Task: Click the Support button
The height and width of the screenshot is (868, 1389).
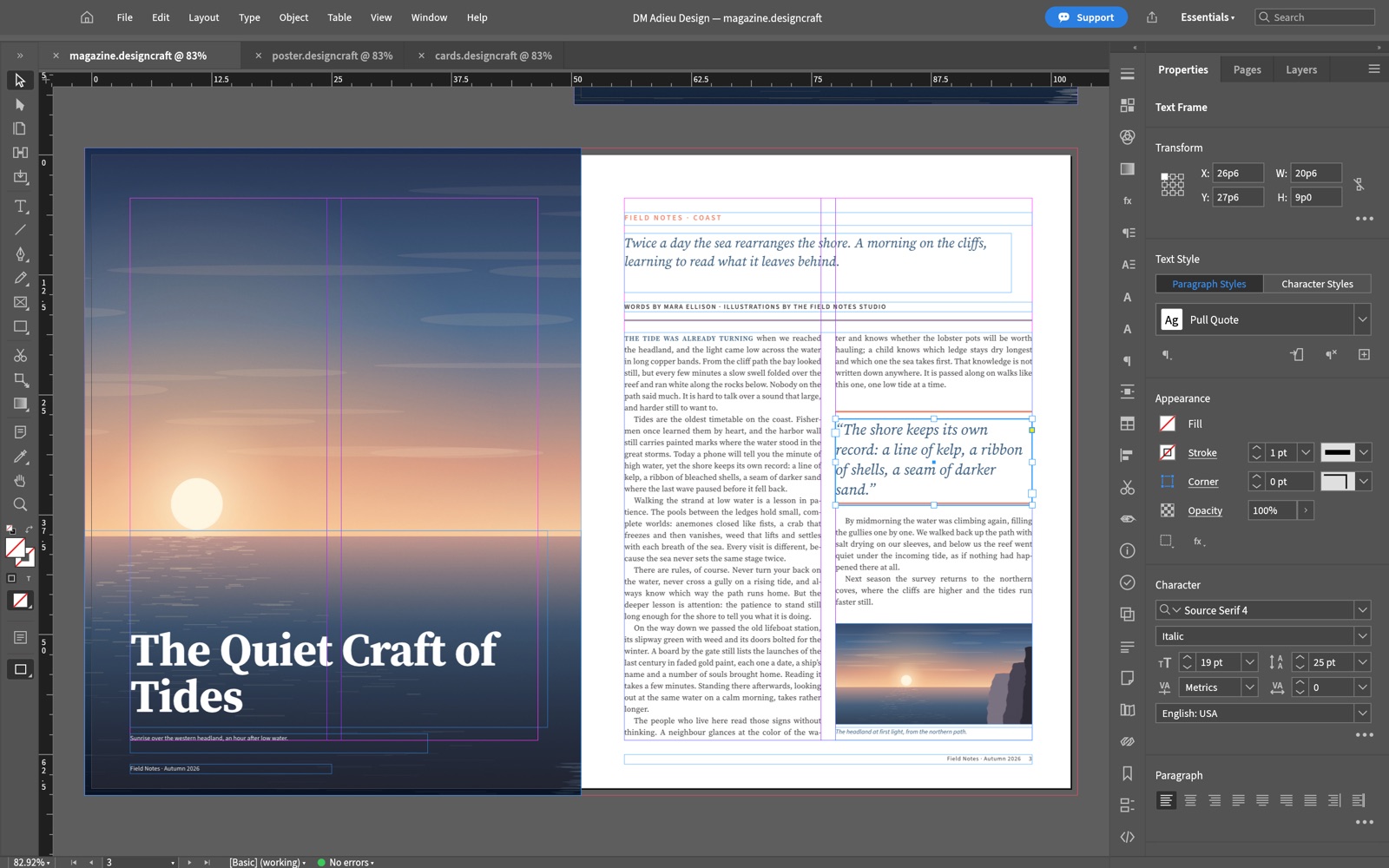Action: pos(1086,17)
